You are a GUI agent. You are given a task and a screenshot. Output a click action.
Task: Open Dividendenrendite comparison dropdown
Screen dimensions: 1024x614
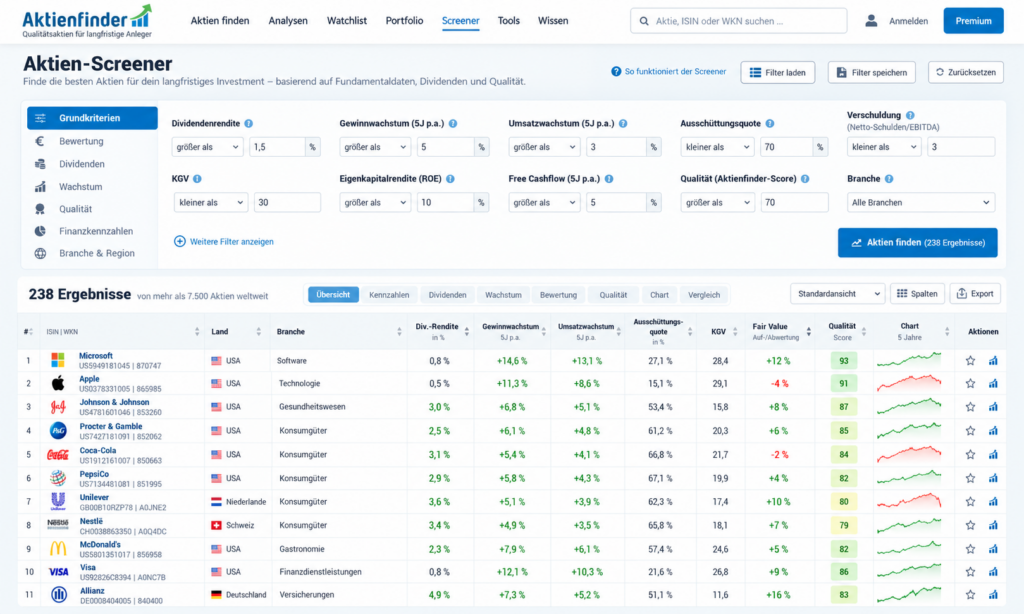coord(208,147)
